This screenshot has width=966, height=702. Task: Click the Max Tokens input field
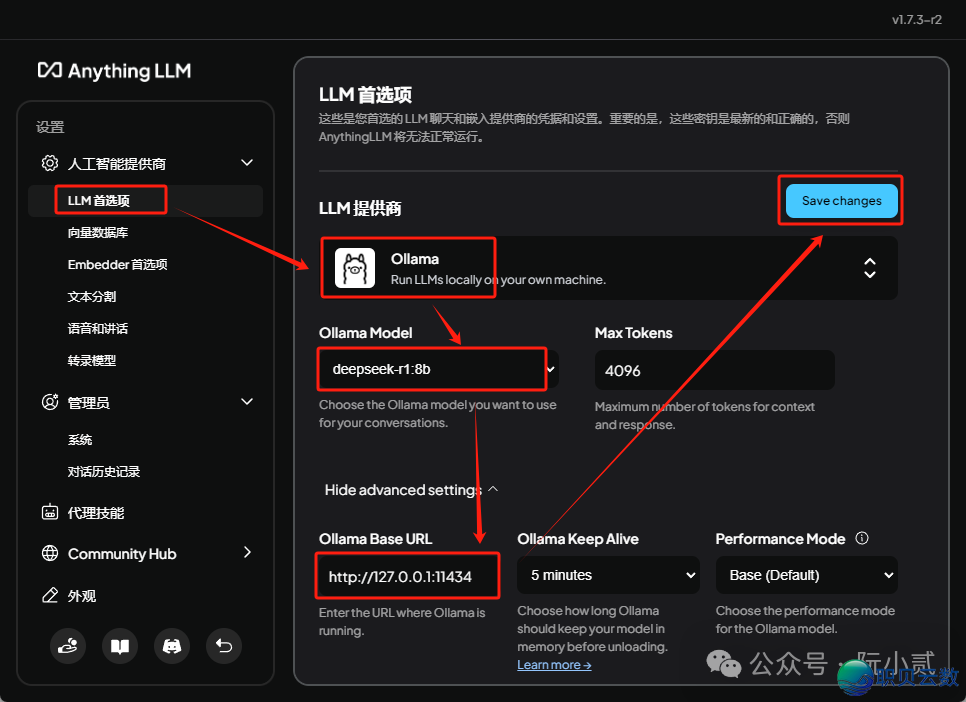(x=714, y=370)
